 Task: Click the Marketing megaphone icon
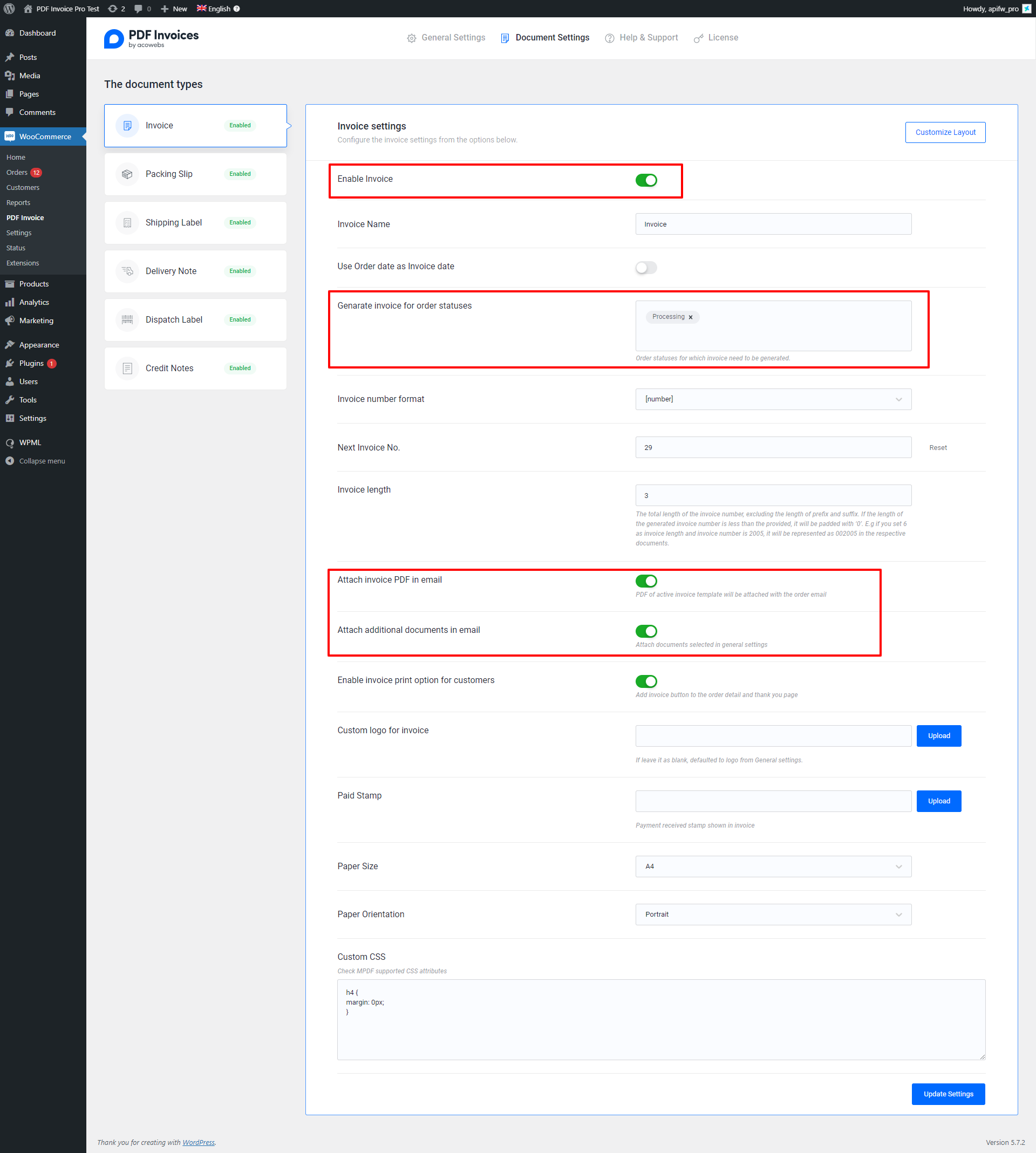10,320
